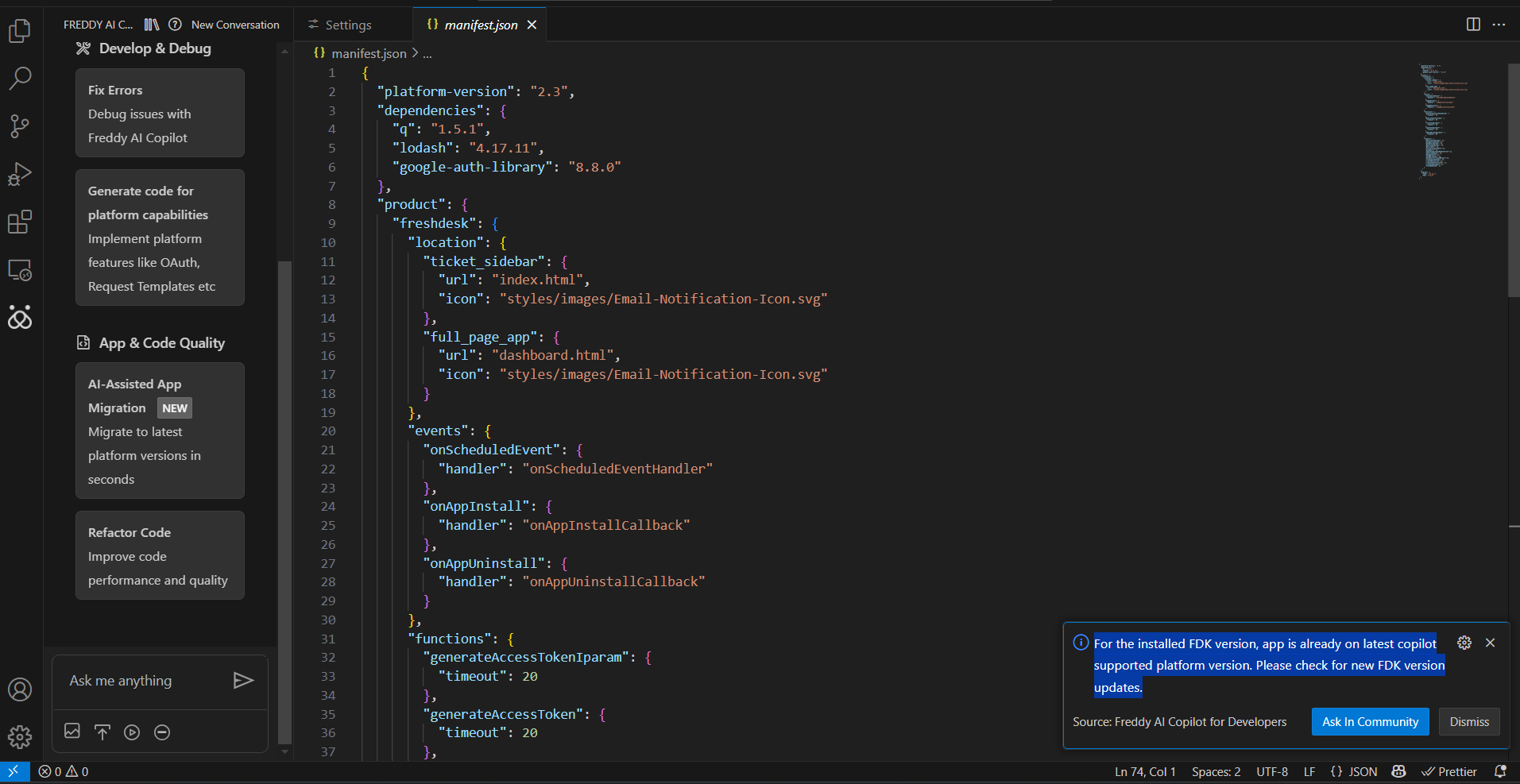Click the App & Code Quality heading

(162, 343)
